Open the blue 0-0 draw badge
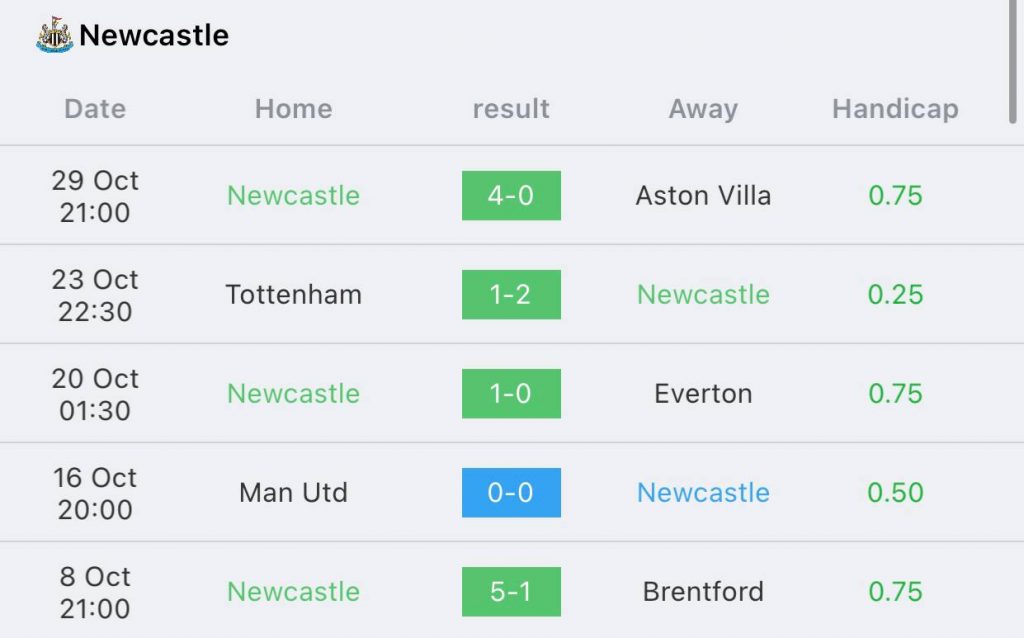This screenshot has width=1024, height=638. click(511, 492)
